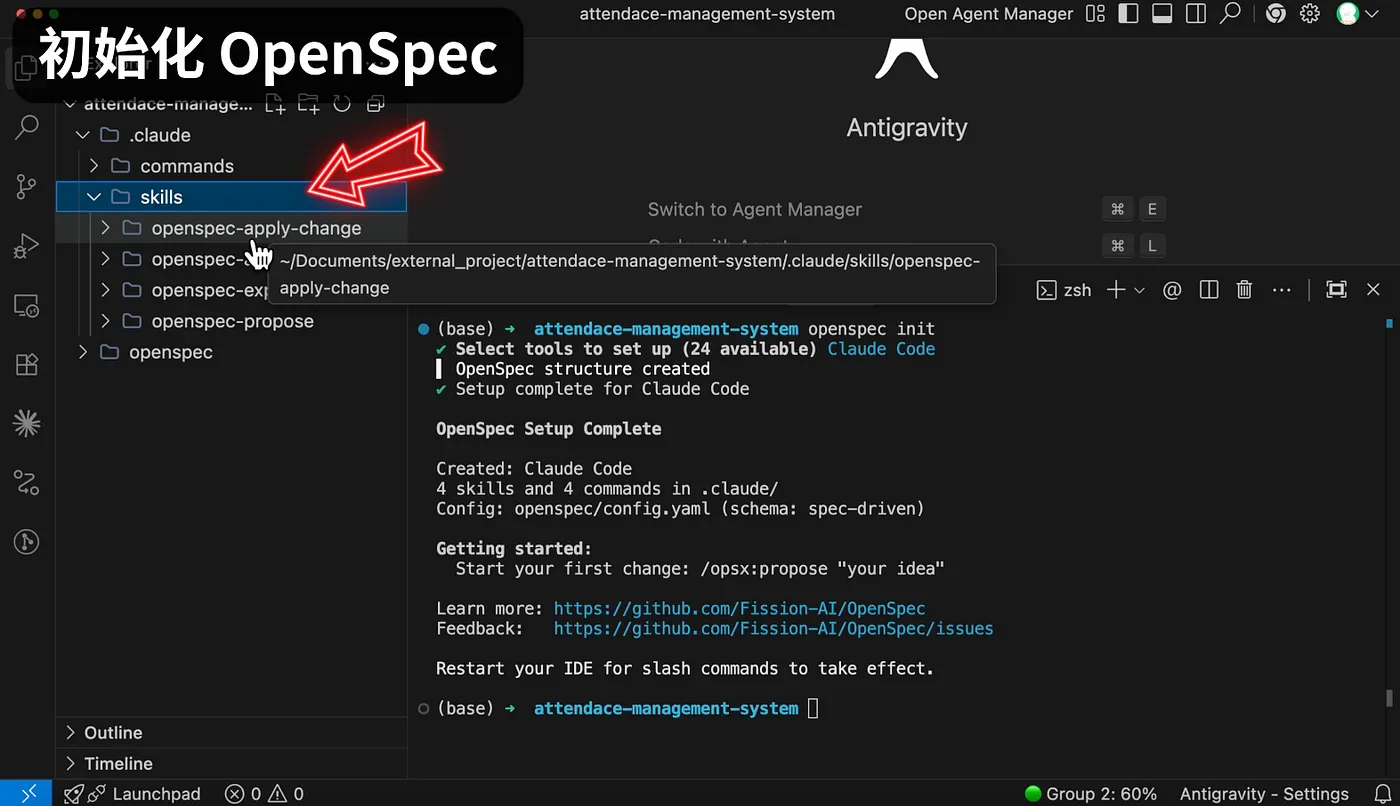Viewport: 1400px width, 806px height.
Task: Collapse all folders in Explorer
Action: pyautogui.click(x=375, y=104)
